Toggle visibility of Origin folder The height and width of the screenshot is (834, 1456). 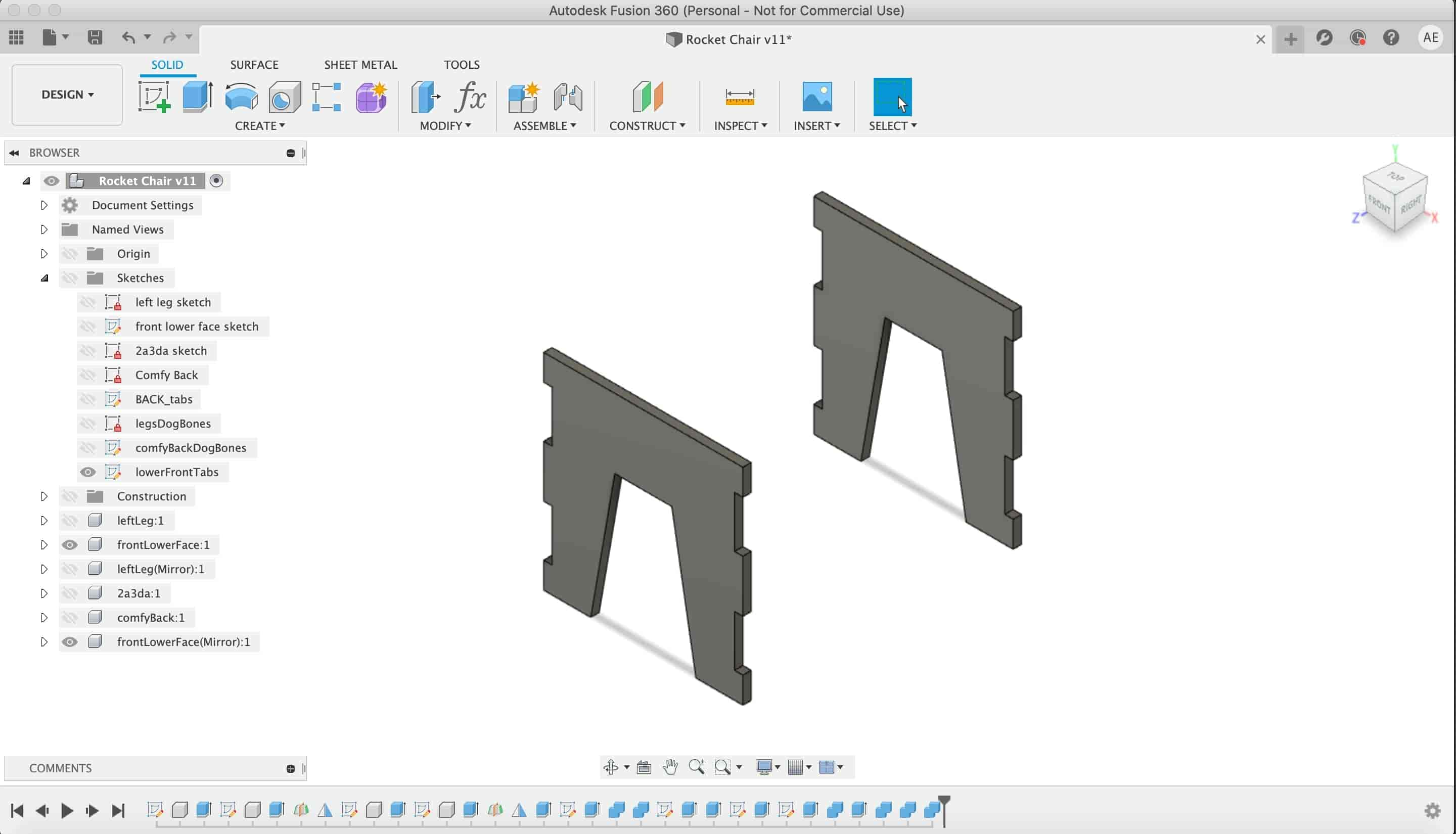(x=69, y=254)
